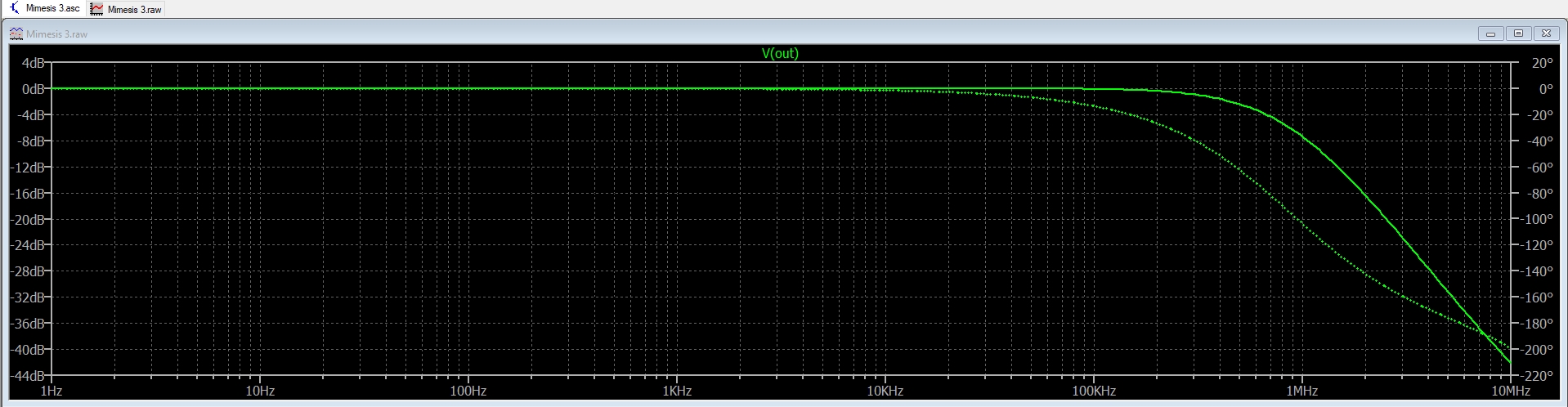
Task: Click the -60° phase axis label
Action: 1539,168
